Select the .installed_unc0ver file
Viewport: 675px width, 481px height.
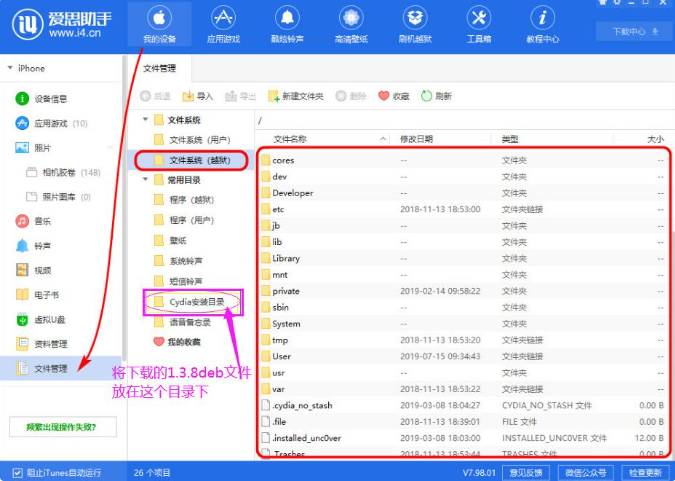tap(463, 438)
